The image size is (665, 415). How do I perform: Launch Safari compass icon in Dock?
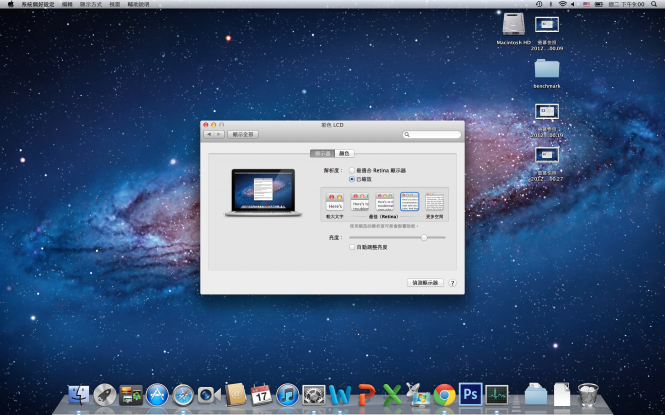183,396
